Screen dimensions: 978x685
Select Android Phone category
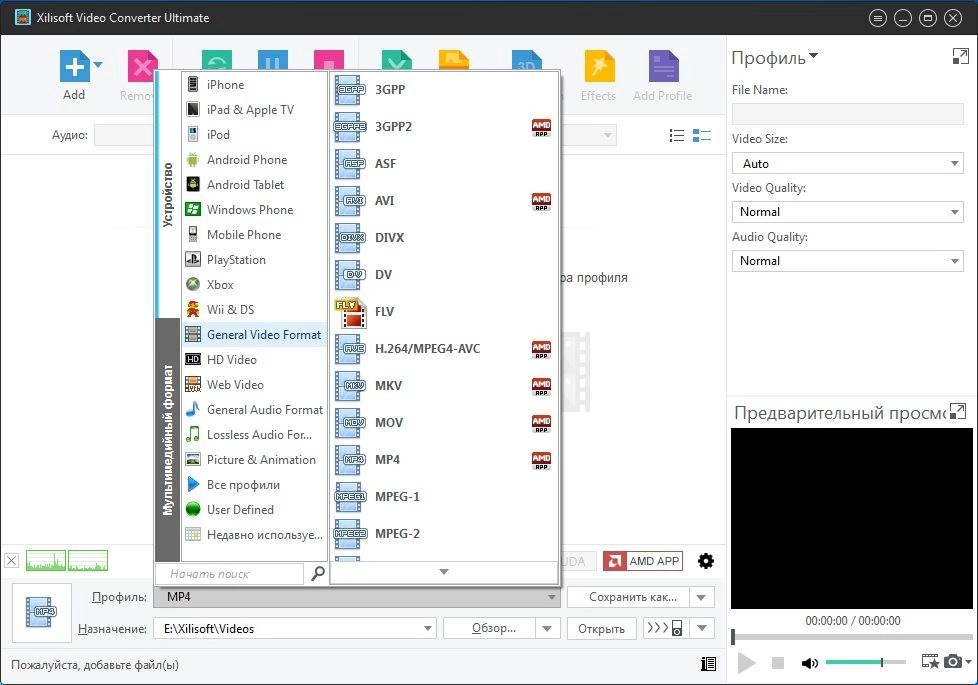pos(254,159)
